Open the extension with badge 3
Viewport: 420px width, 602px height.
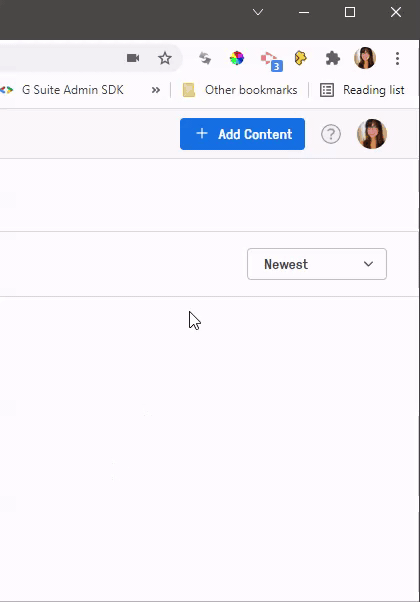tap(271, 61)
